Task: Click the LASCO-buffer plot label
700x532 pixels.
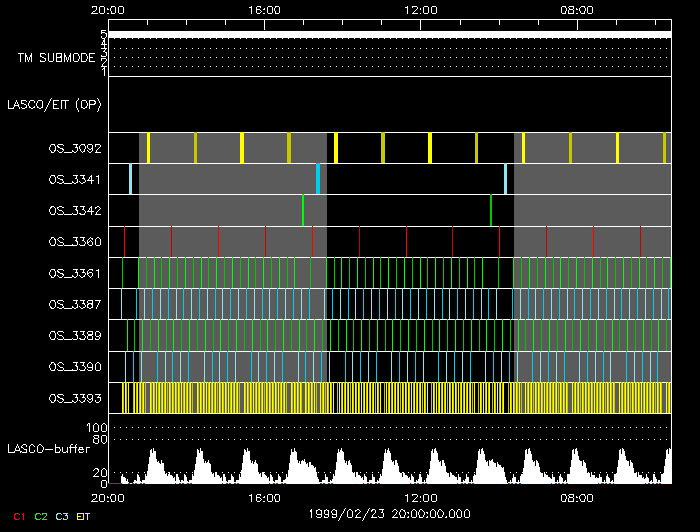Action: click(x=51, y=450)
